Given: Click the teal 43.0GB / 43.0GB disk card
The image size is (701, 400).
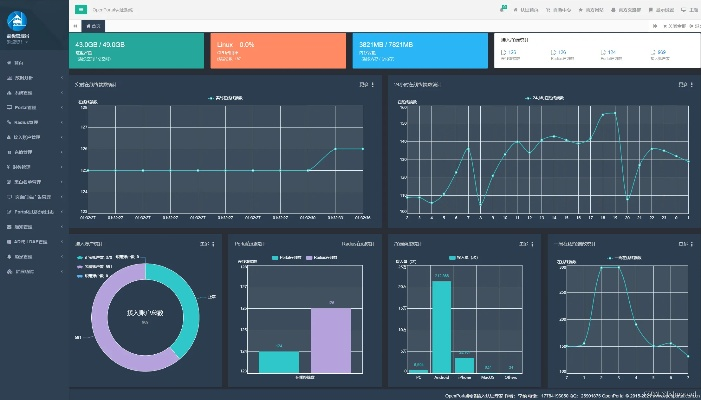Looking at the screenshot, I should pyautogui.click(x=137, y=51).
